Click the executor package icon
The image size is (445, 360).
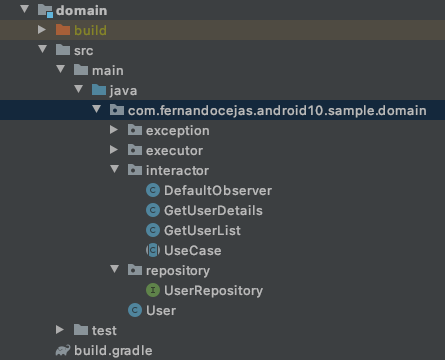pos(135,150)
